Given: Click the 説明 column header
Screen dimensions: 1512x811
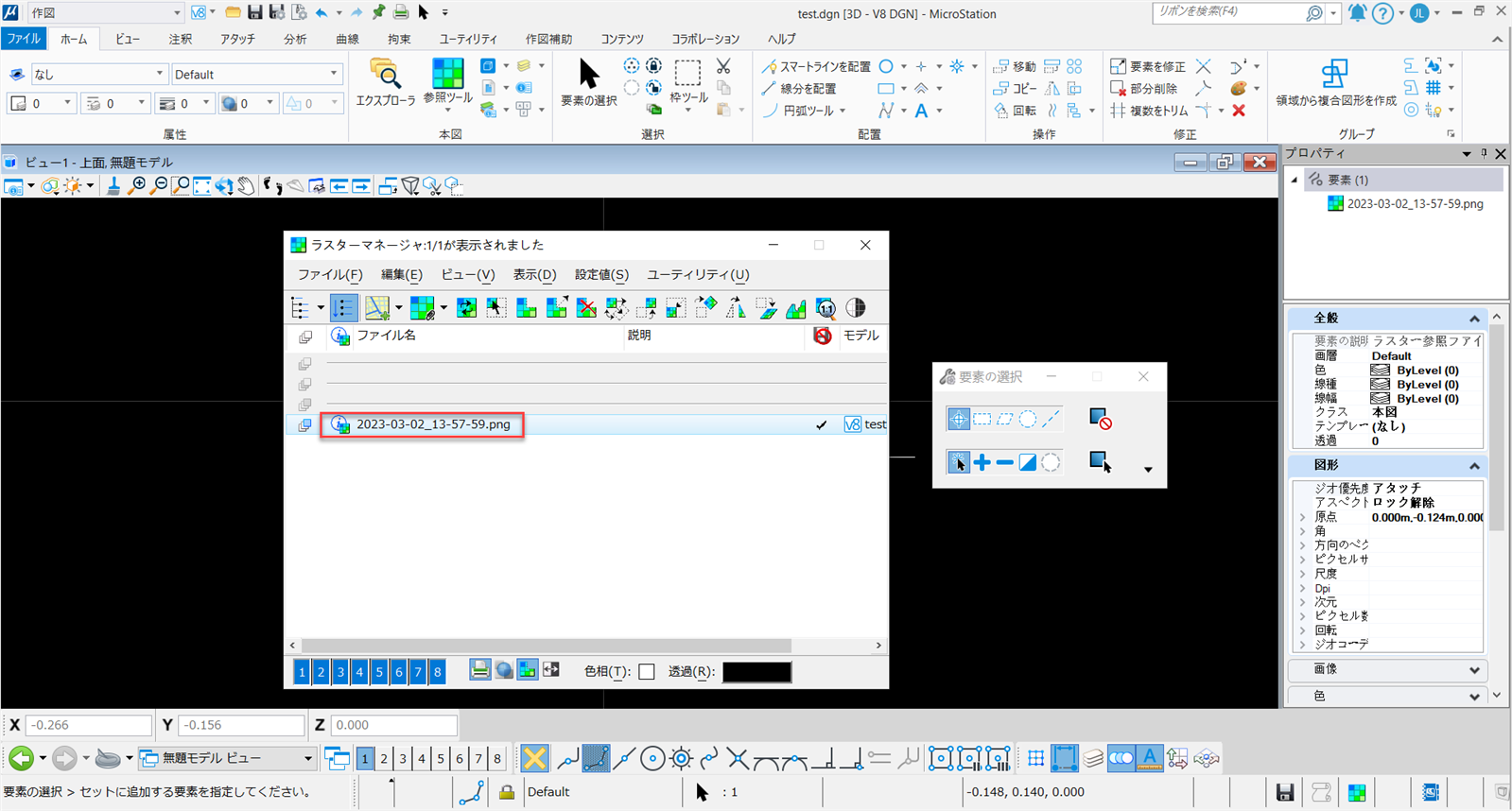Looking at the screenshot, I should click(x=639, y=336).
